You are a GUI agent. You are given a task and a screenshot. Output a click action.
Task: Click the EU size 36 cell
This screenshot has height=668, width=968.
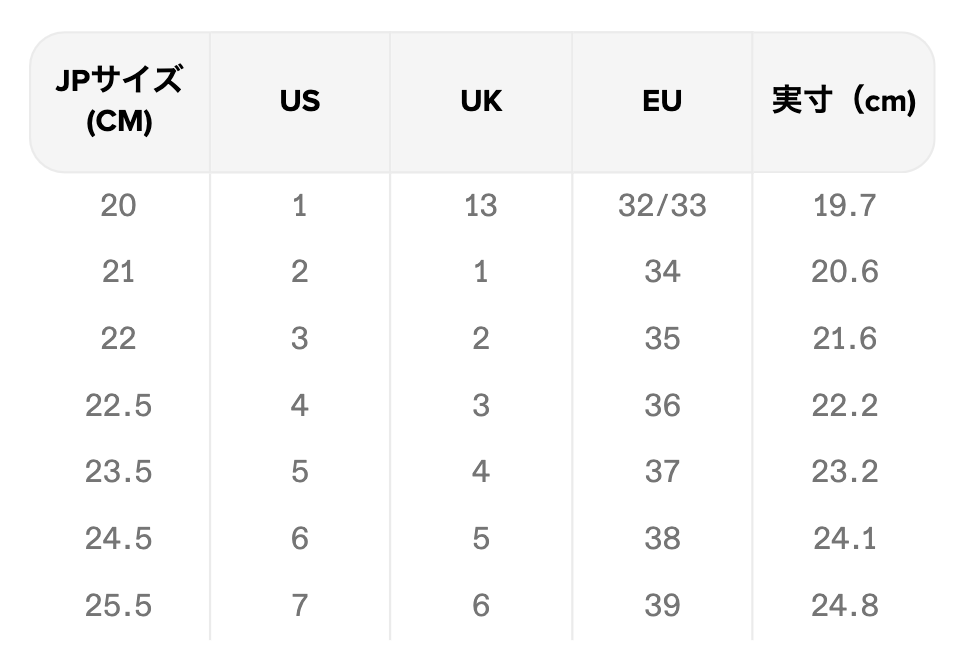click(x=662, y=405)
